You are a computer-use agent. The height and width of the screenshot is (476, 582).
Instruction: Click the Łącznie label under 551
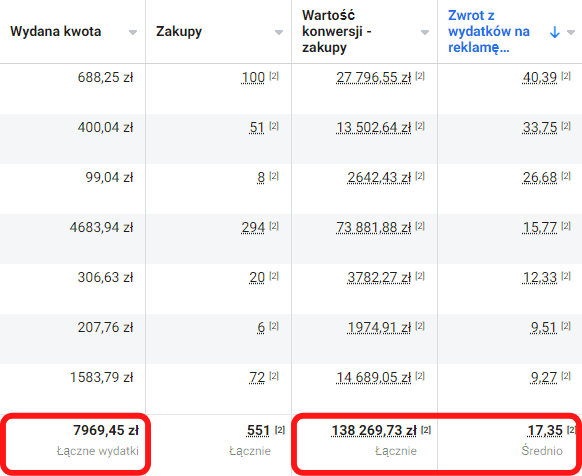pos(250,451)
